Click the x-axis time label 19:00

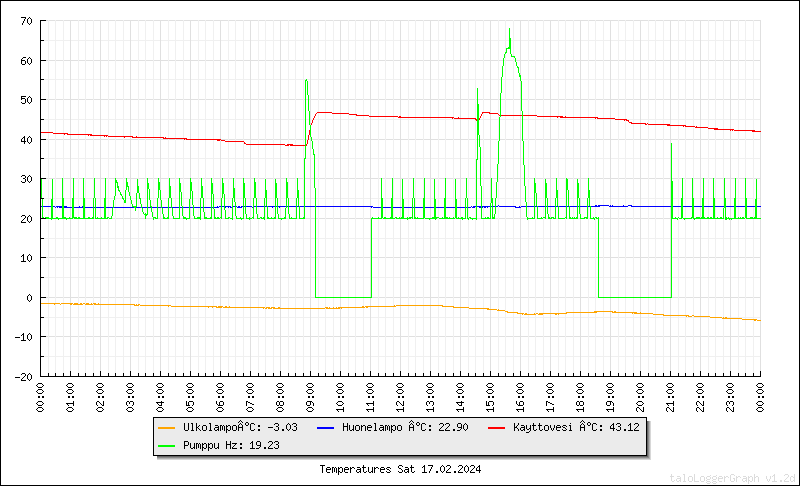611,398
